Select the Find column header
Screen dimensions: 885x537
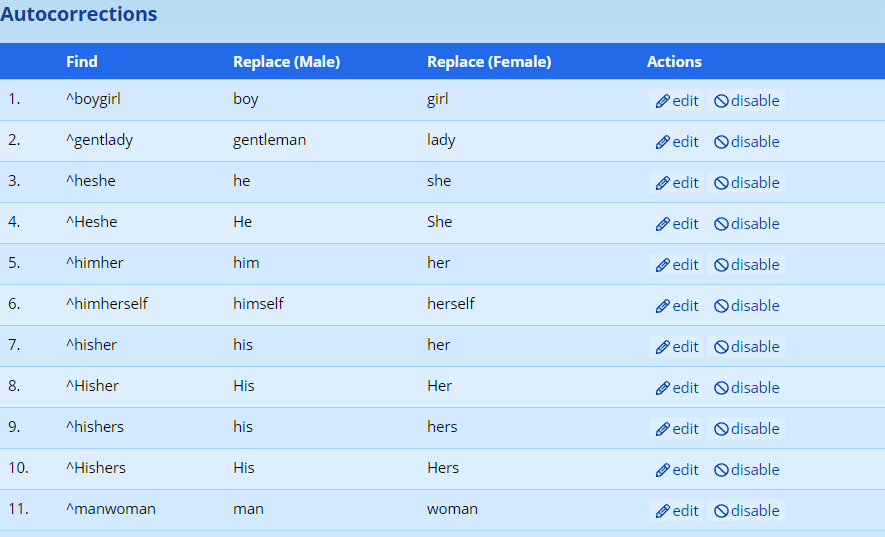coord(82,62)
